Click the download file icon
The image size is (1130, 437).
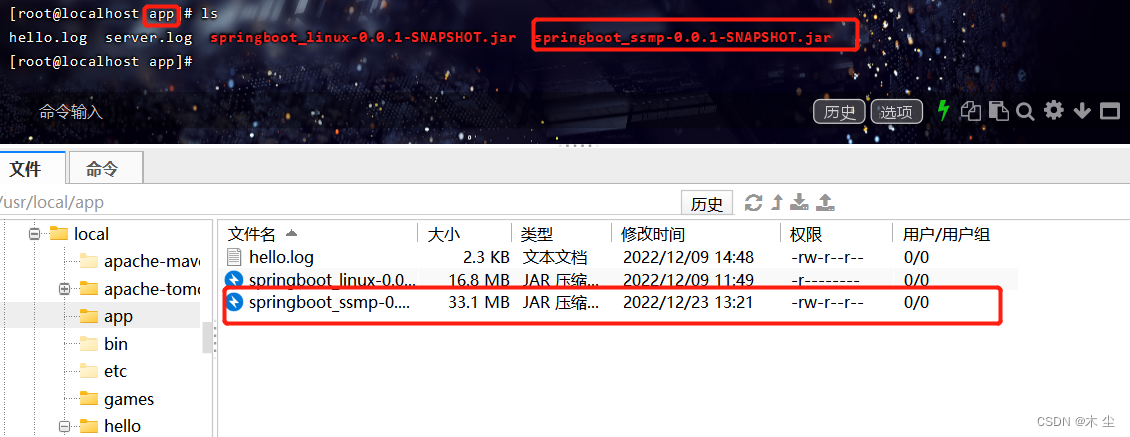coord(798,203)
